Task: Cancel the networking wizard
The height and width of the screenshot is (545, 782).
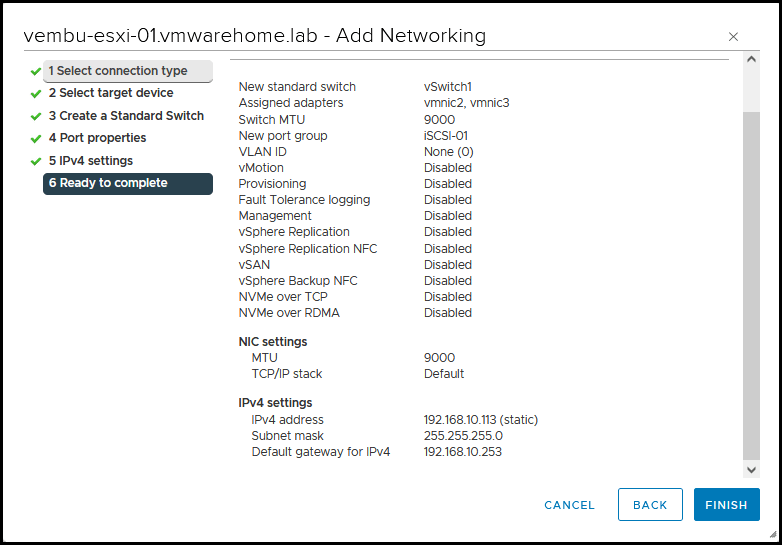Action: [x=570, y=505]
